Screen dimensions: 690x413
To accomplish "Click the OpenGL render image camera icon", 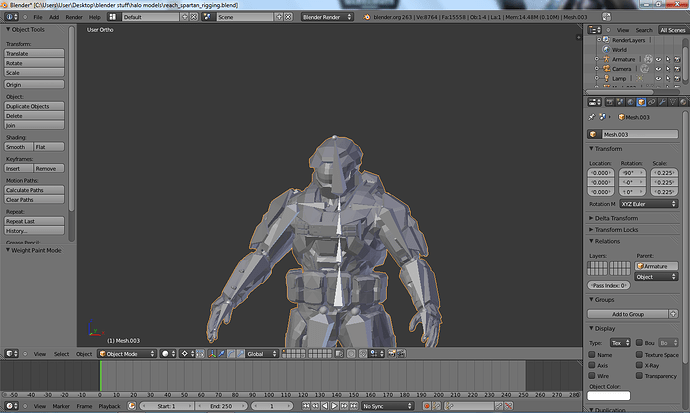I will (392, 354).
